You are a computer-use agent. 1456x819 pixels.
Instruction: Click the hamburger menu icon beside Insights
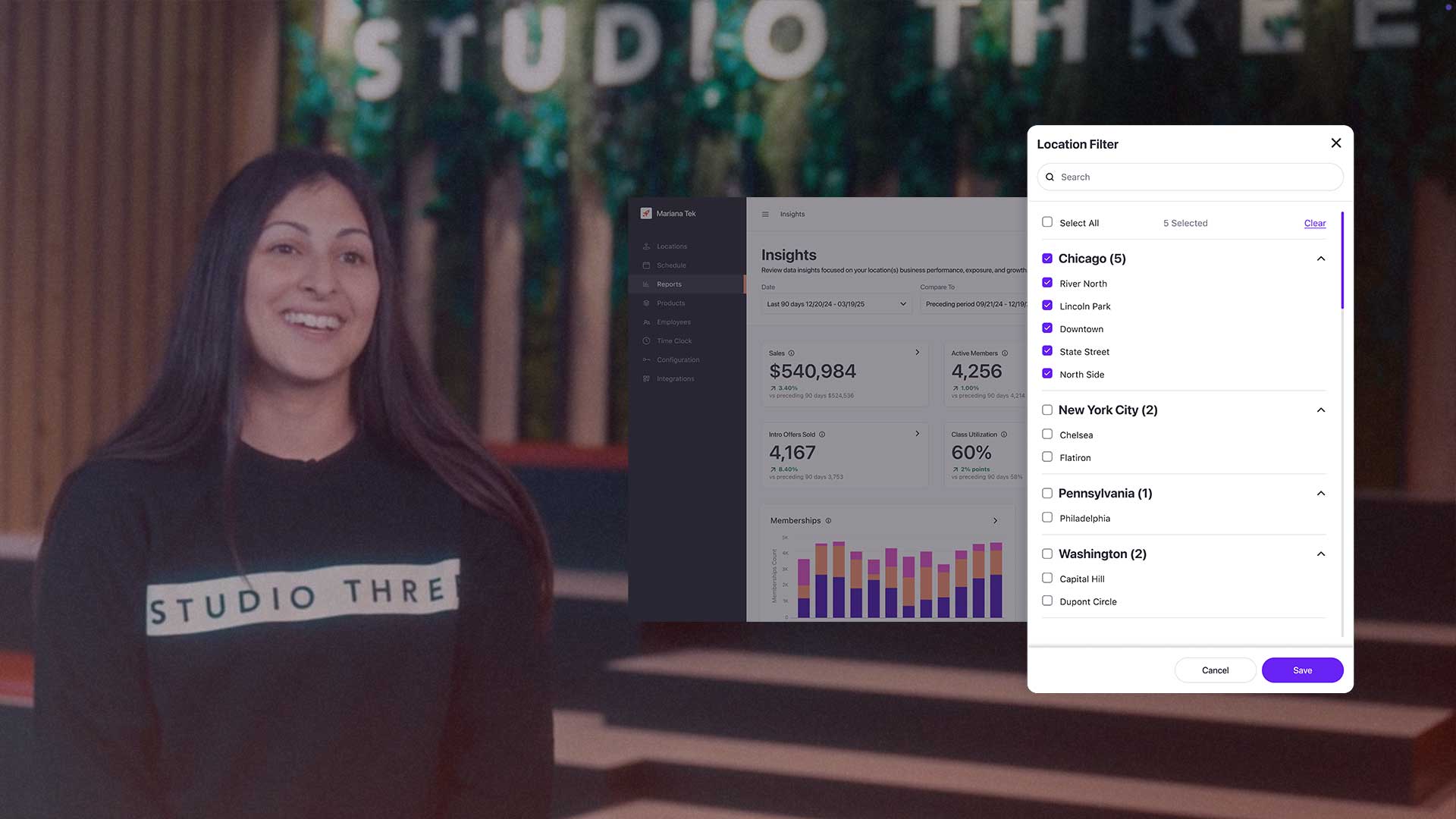[765, 215]
